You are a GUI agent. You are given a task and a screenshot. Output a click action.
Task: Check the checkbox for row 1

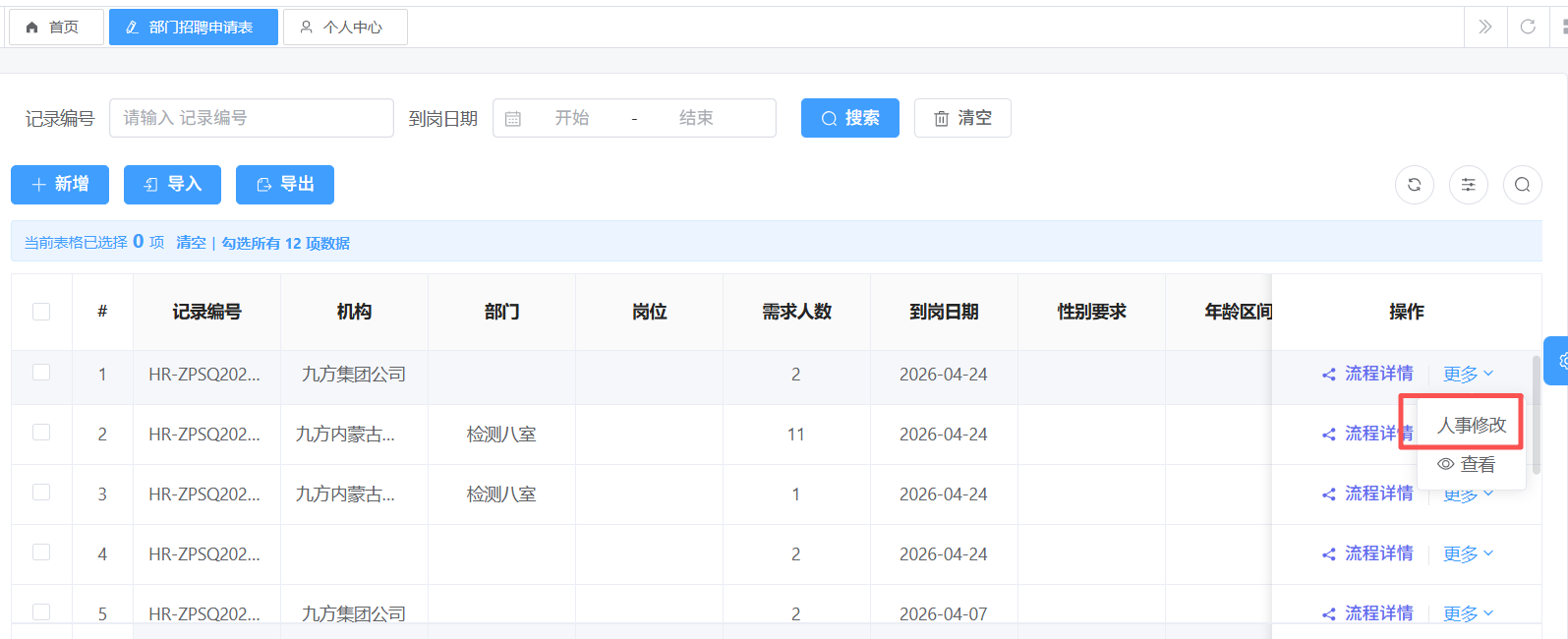click(41, 373)
